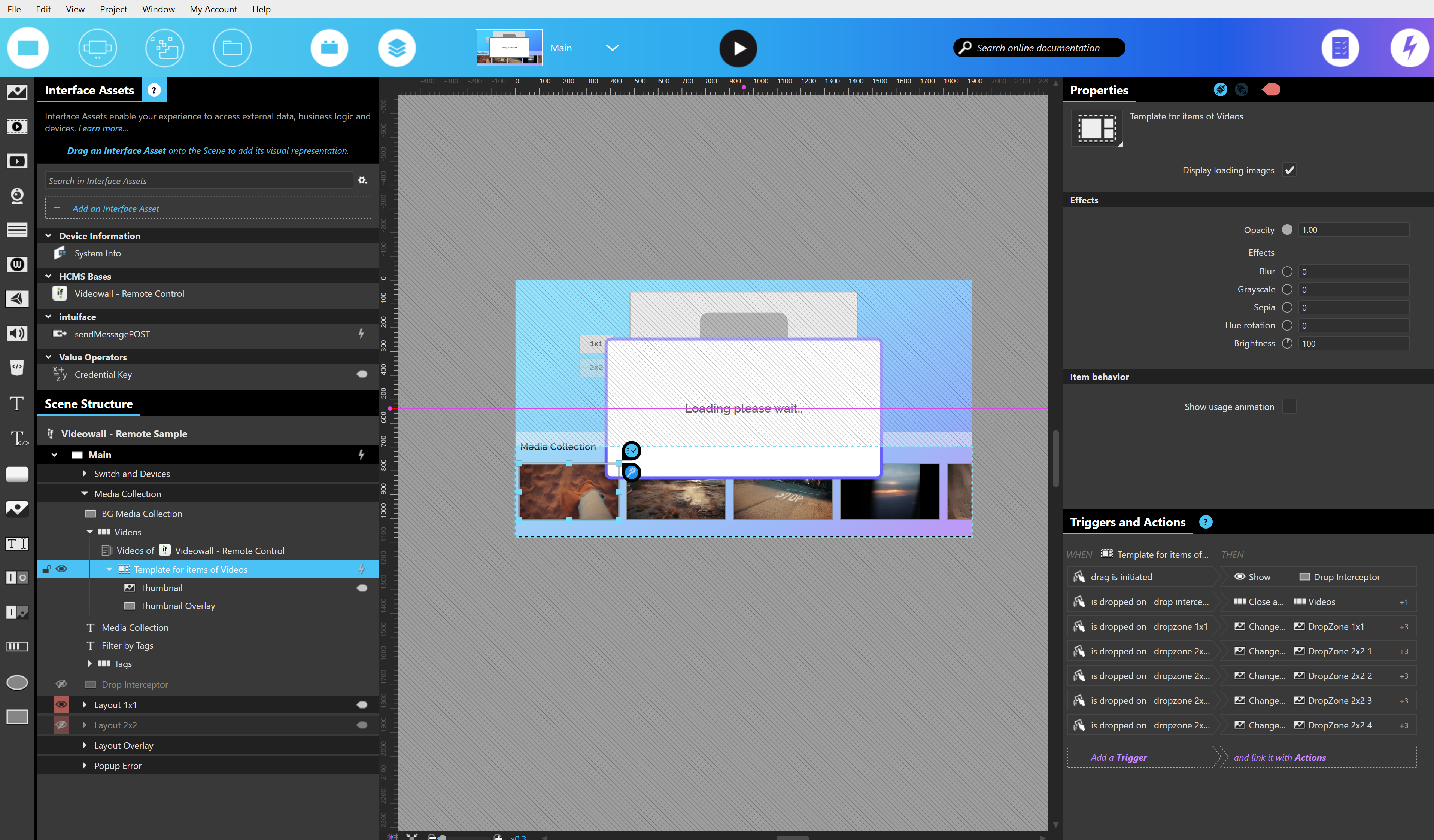Open the lightning triggers panel icon

coord(1409,48)
